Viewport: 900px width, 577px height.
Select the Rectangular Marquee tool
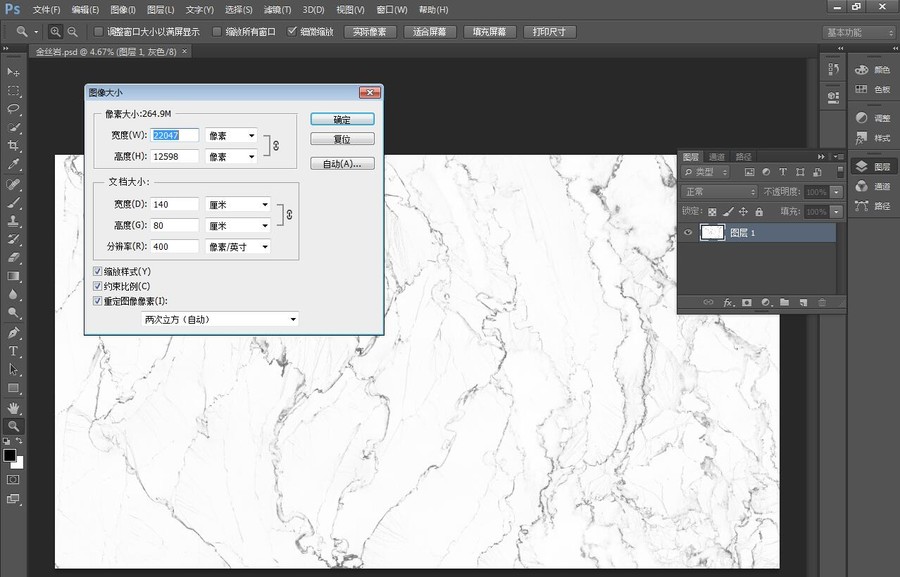point(13,91)
